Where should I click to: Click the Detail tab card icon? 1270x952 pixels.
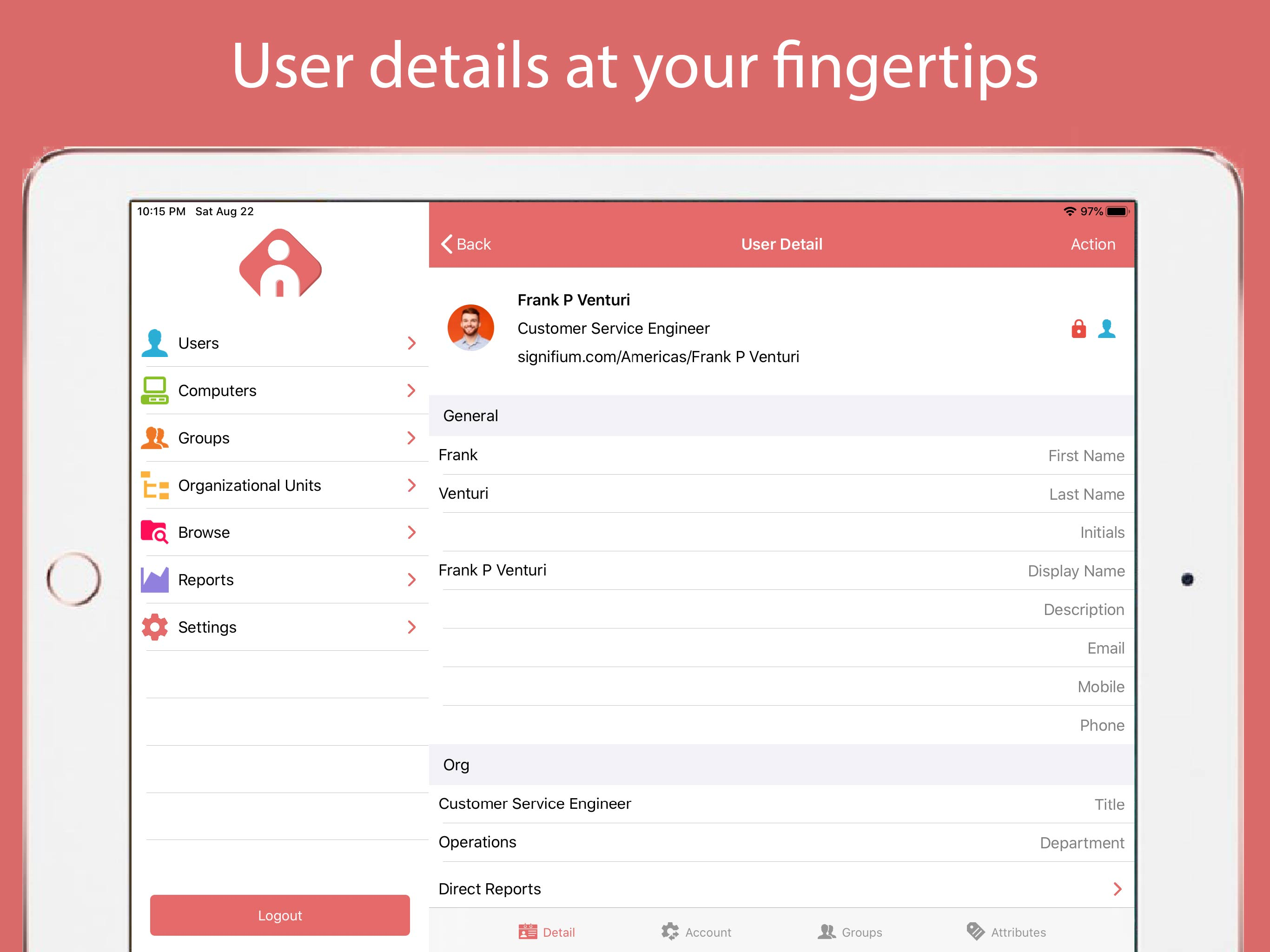tap(528, 932)
